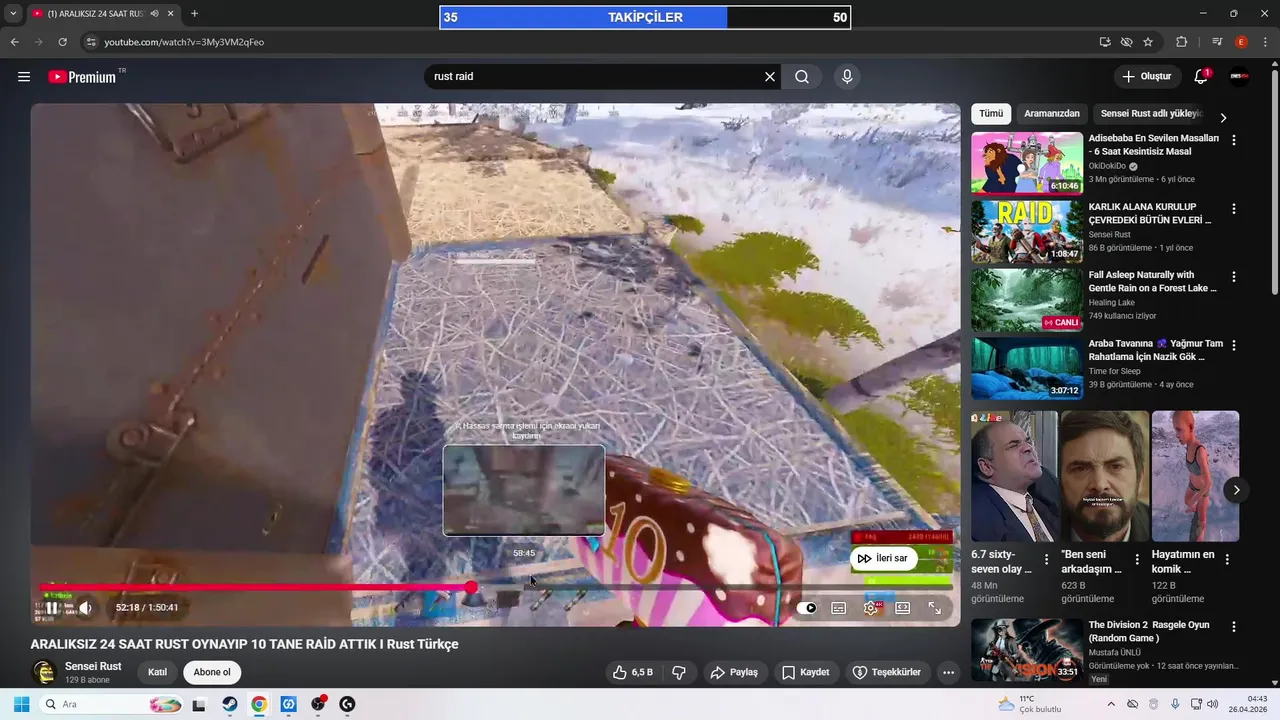Open options for '6.7 sixty-seven' short
This screenshot has height=720, width=1280.
pos(1046,560)
